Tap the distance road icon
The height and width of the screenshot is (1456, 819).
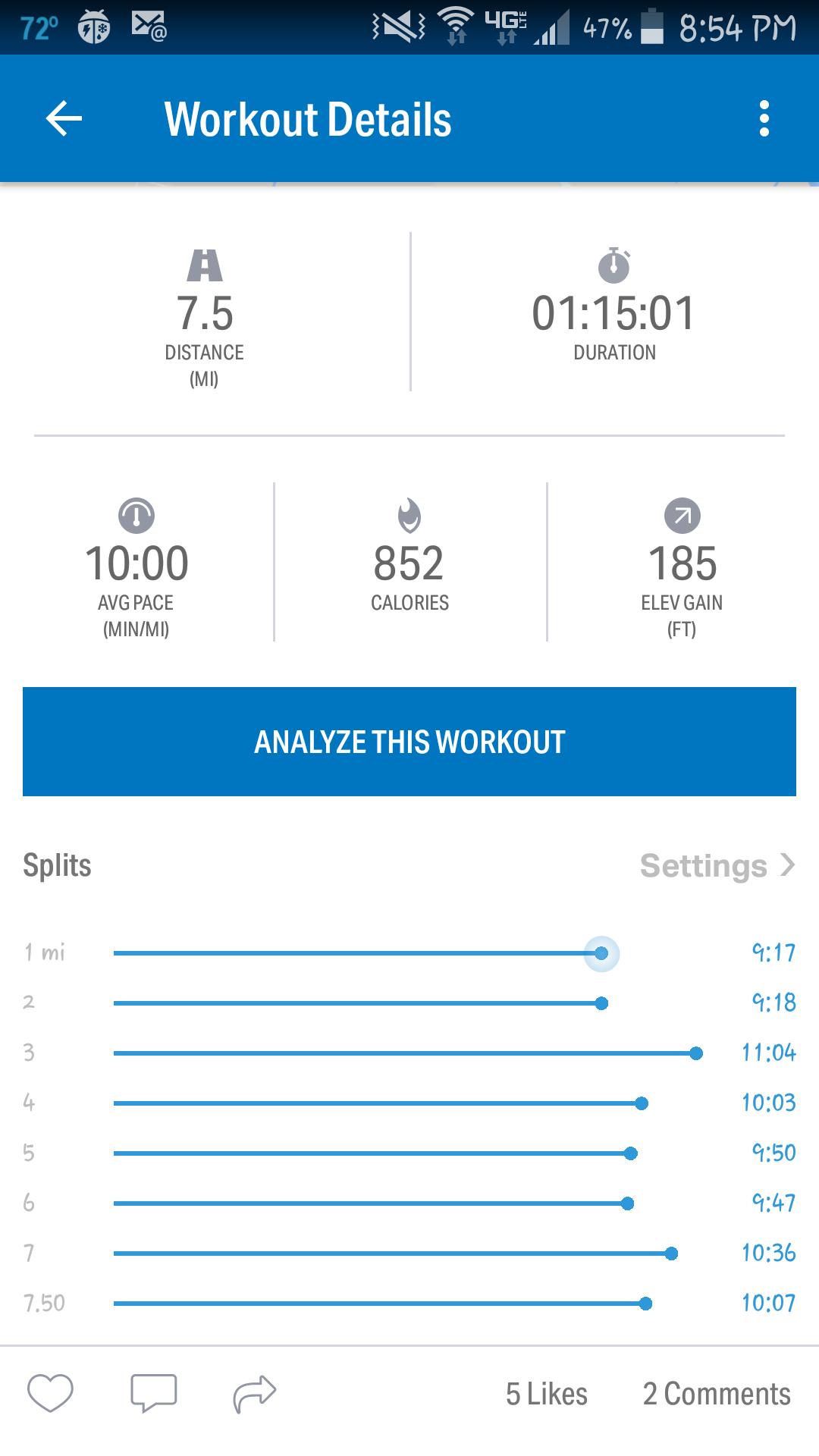(205, 265)
